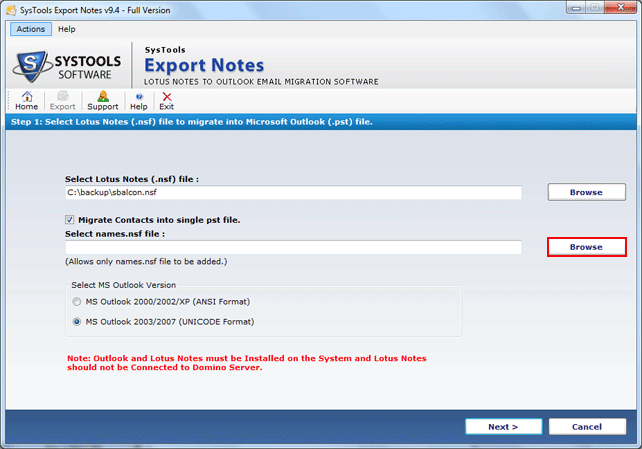Click the Next > button
This screenshot has width=642, height=449.
pos(503,427)
